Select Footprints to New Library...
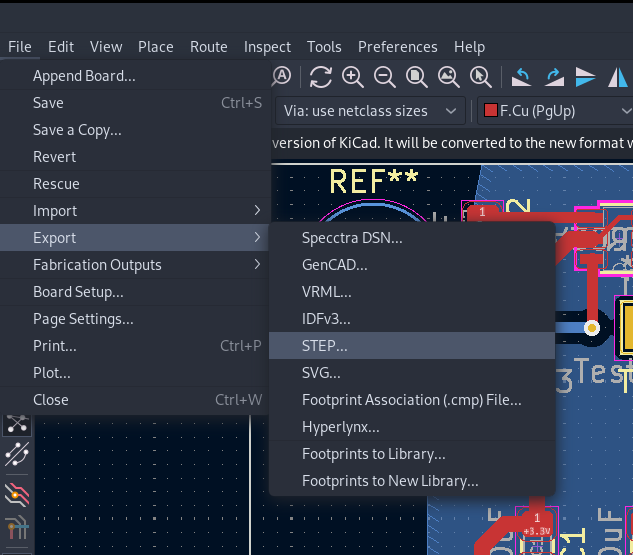The height and width of the screenshot is (555, 633). click(390, 481)
